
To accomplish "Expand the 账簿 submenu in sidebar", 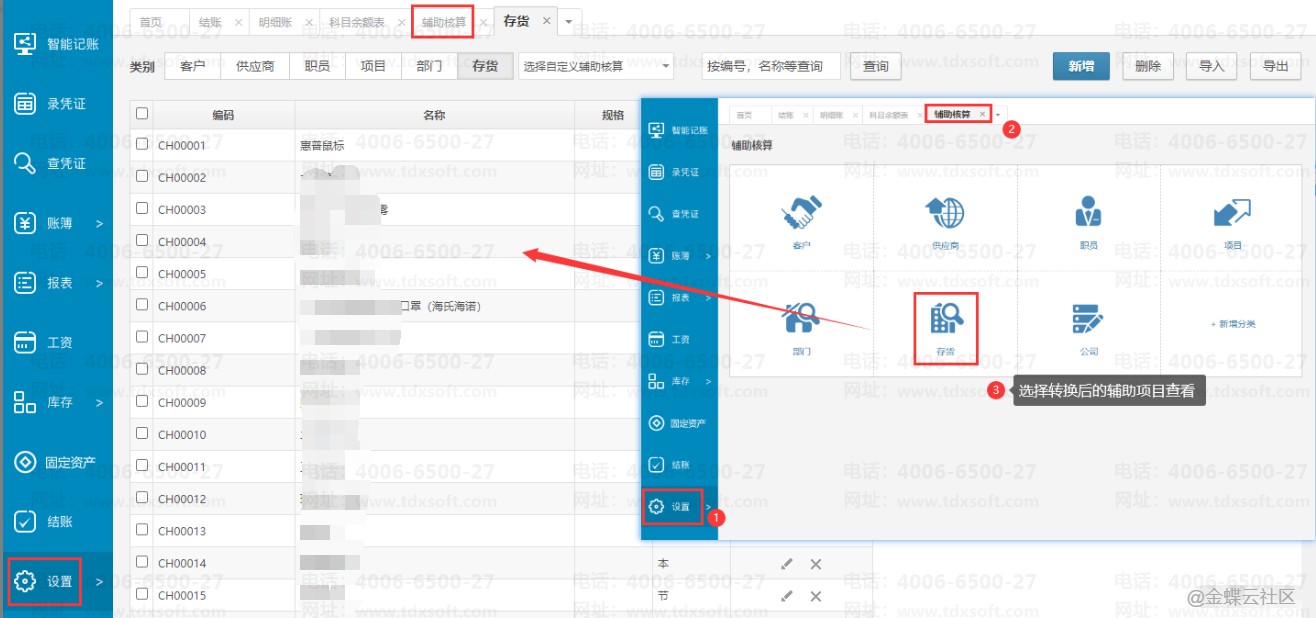I will (57, 224).
